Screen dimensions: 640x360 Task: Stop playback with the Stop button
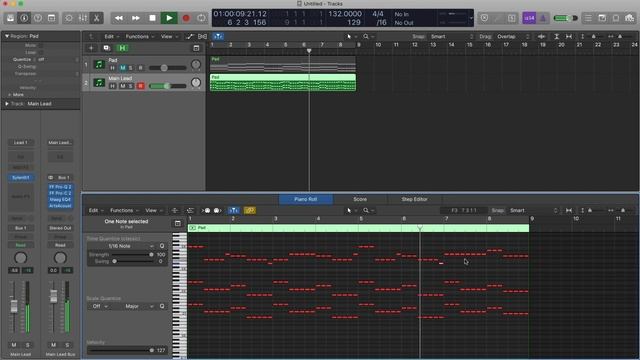tap(152, 18)
